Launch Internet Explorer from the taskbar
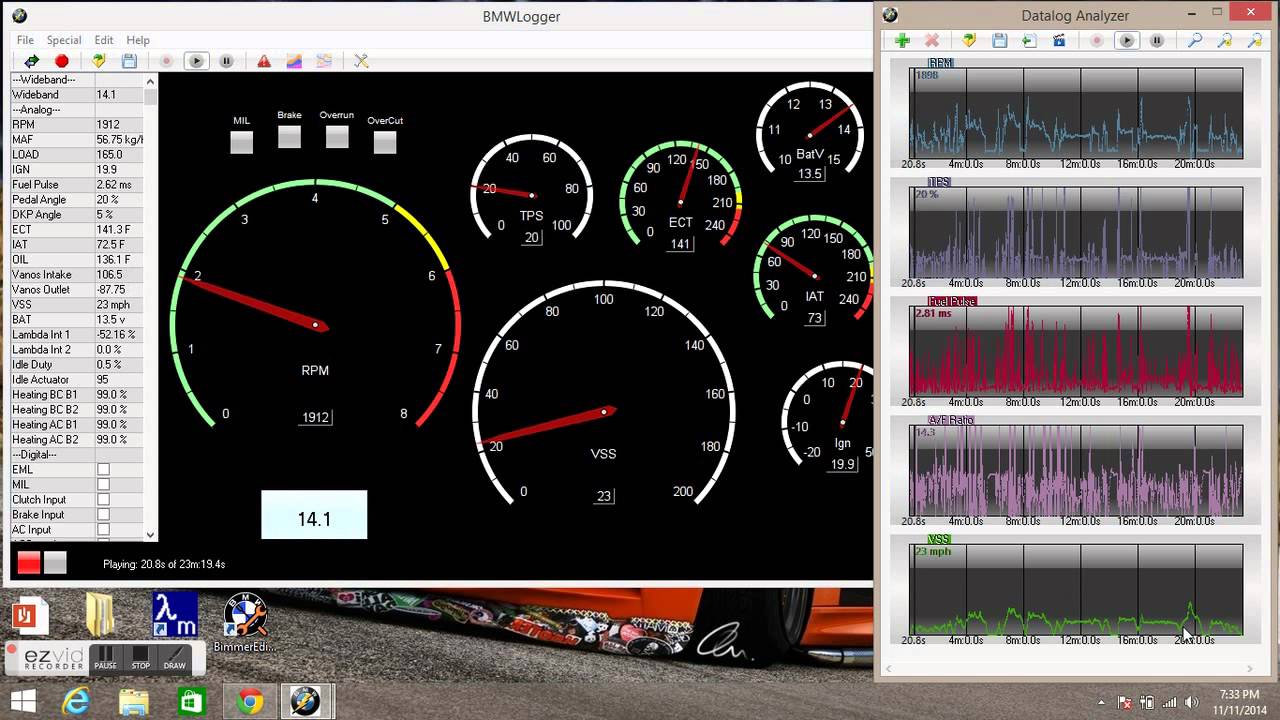This screenshot has width=1280, height=720. coord(76,702)
